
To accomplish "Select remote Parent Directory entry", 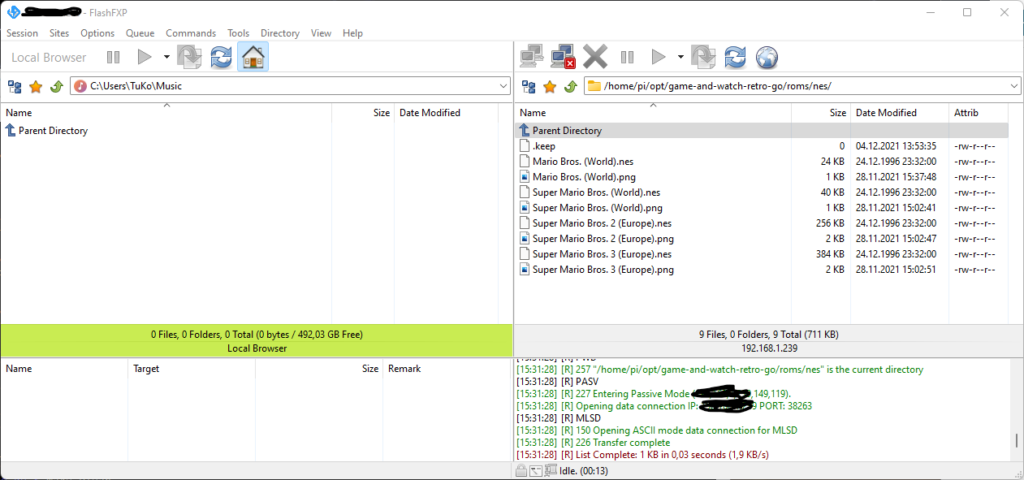I will point(761,131).
